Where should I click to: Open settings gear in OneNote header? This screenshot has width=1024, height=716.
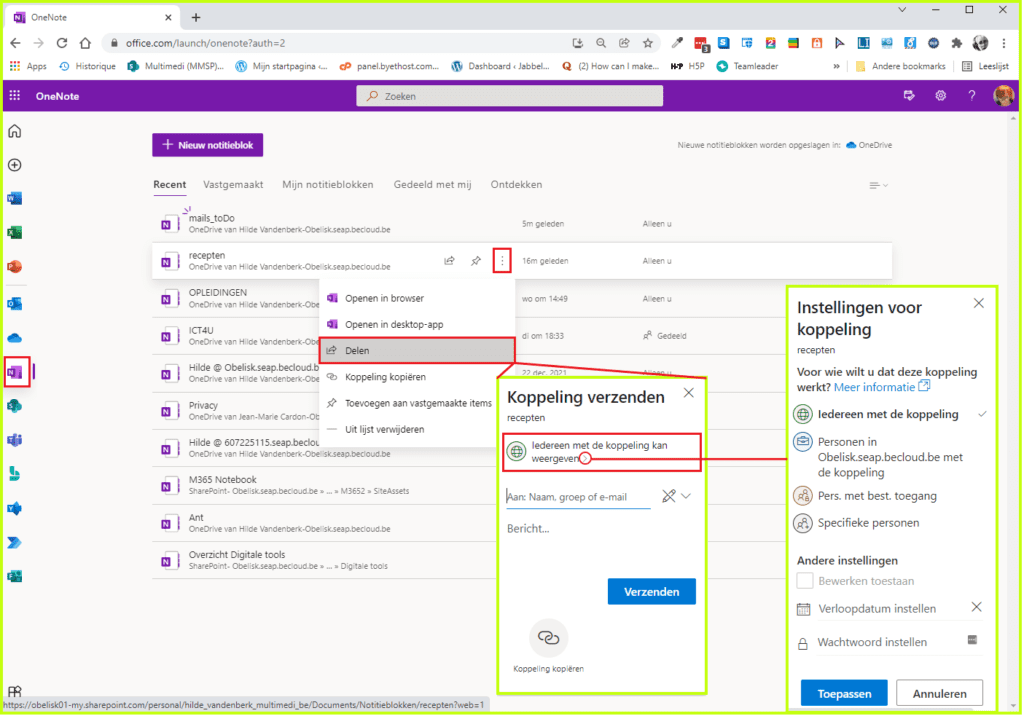point(940,95)
